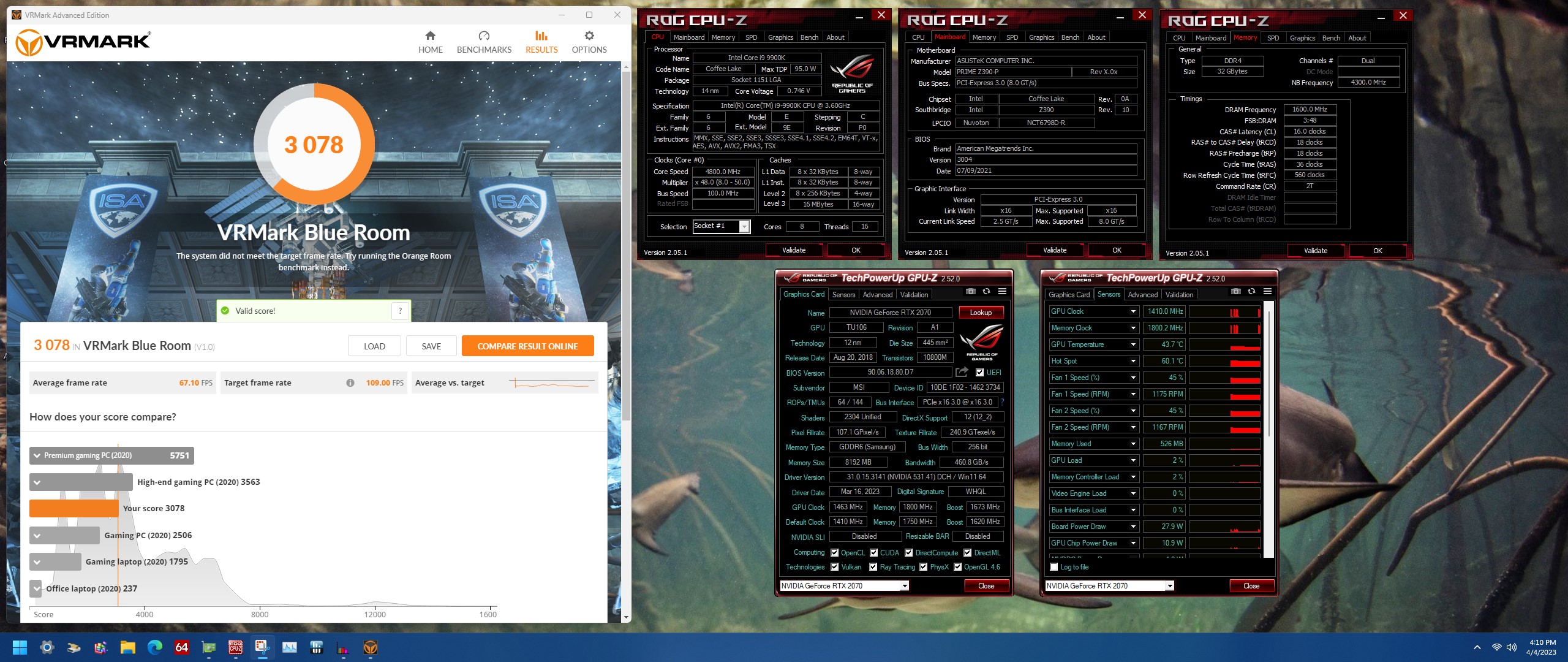Click refresh icon in GPU-Z Sensors window

coord(1251,292)
